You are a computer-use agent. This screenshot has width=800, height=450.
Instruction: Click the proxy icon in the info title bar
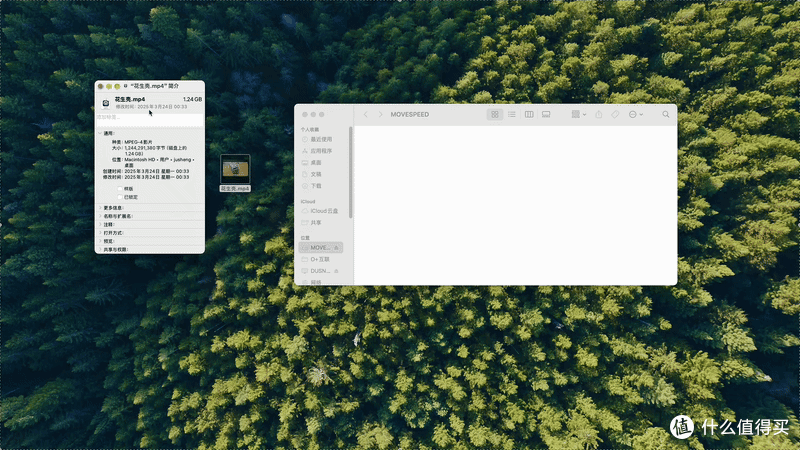click(x=126, y=86)
